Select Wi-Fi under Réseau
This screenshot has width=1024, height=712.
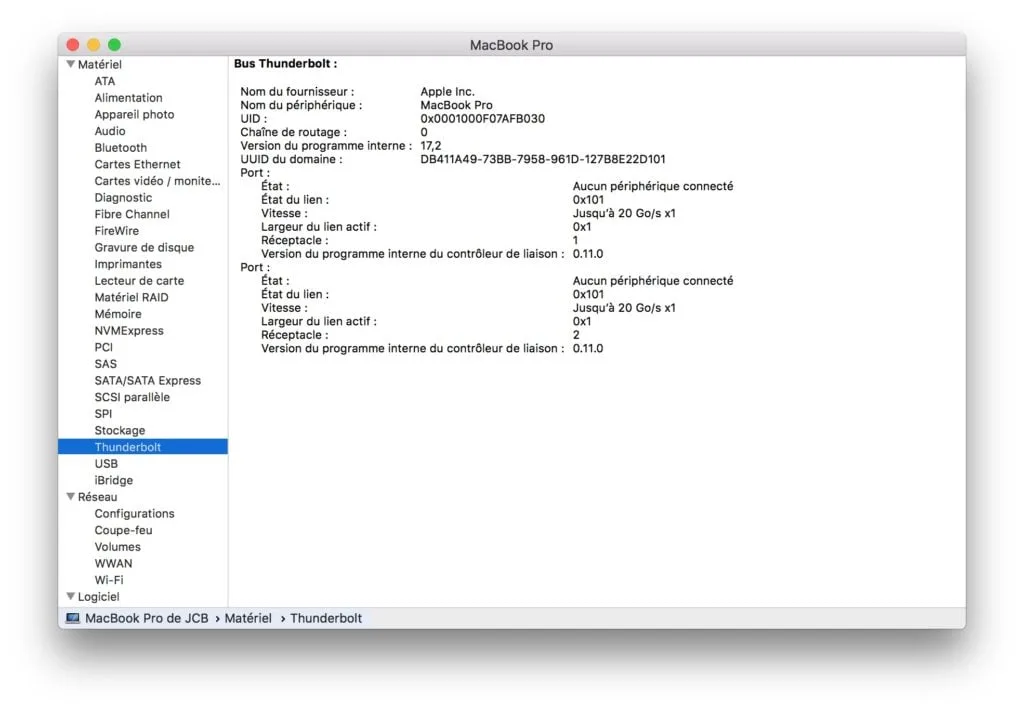108,580
